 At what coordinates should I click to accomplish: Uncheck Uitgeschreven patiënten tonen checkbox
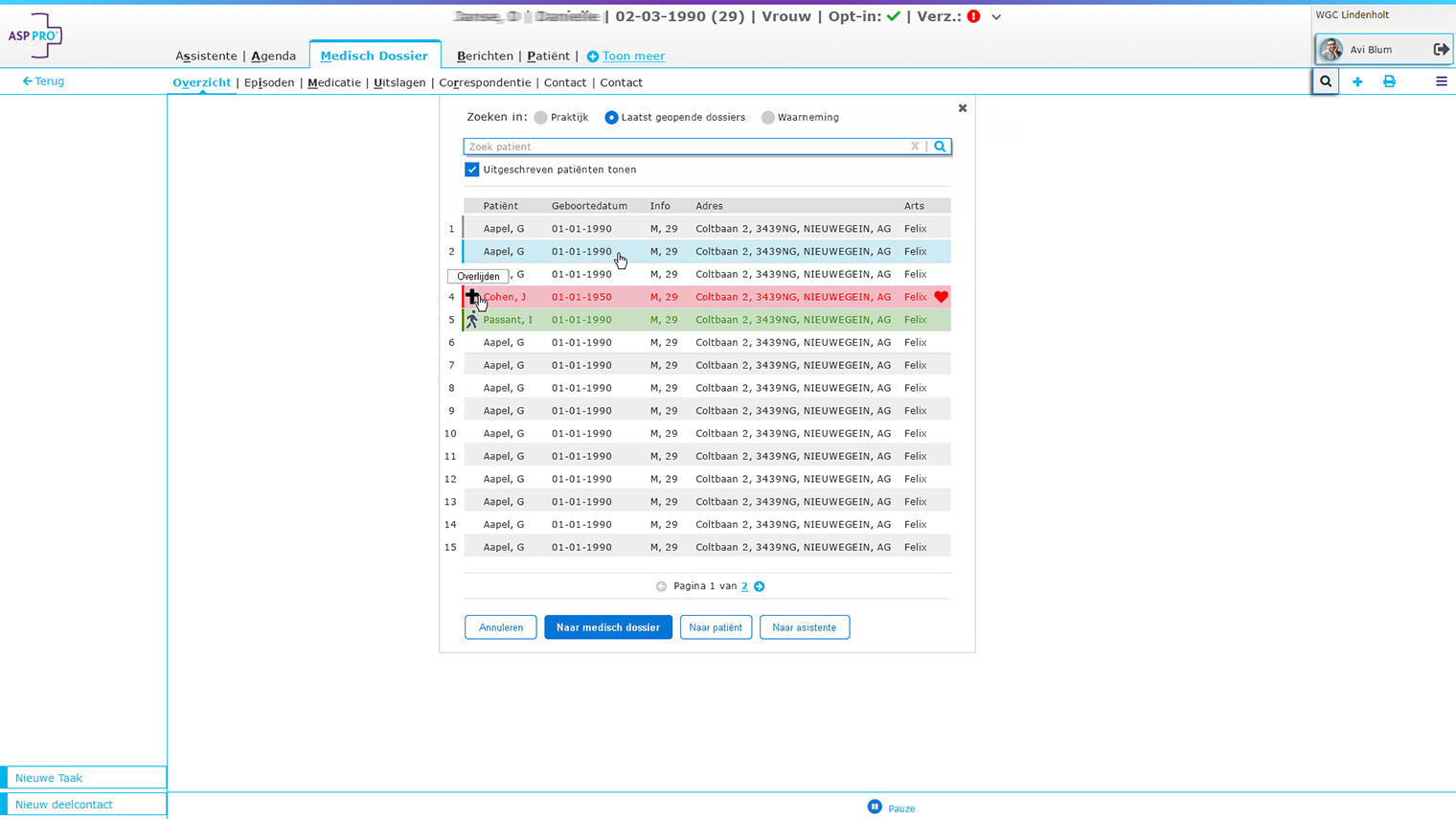472,170
